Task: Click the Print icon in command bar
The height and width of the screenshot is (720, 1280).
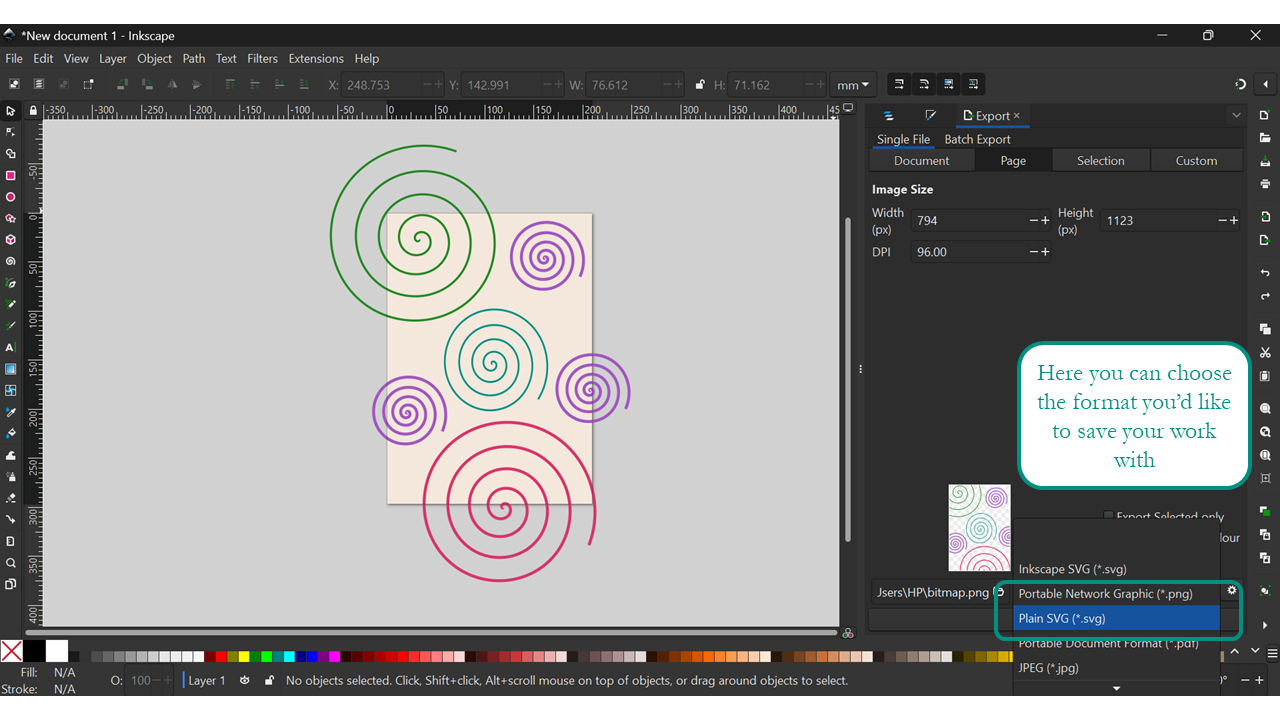Action: [1265, 184]
